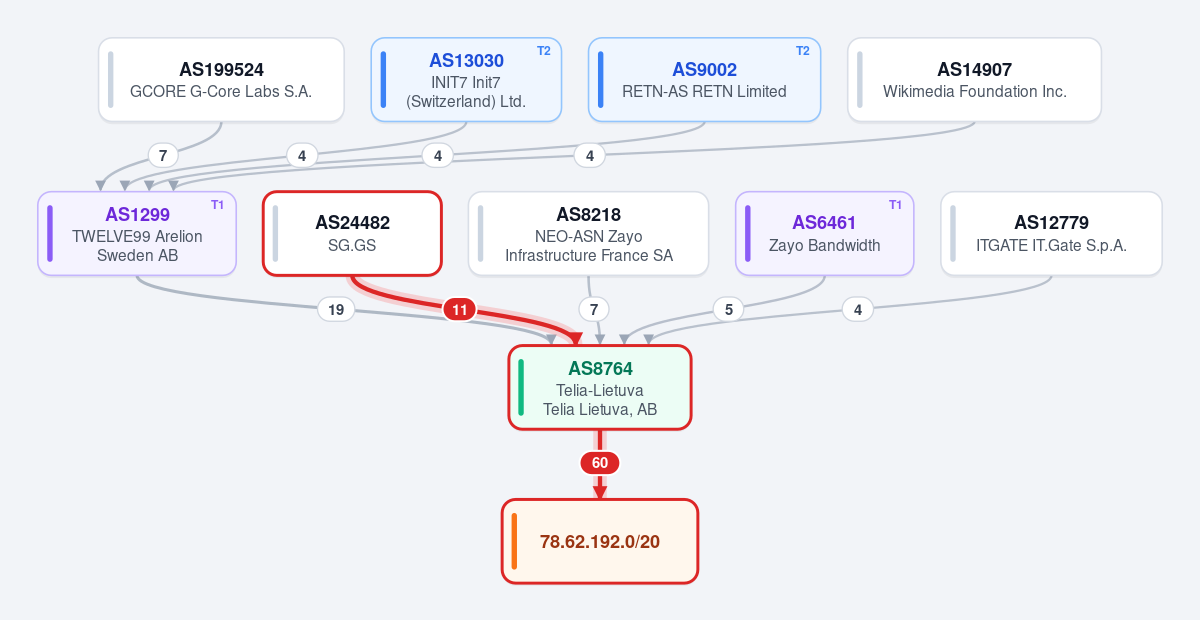
Task: Click the T2 tier tag on AS13030
Action: (x=544, y=51)
